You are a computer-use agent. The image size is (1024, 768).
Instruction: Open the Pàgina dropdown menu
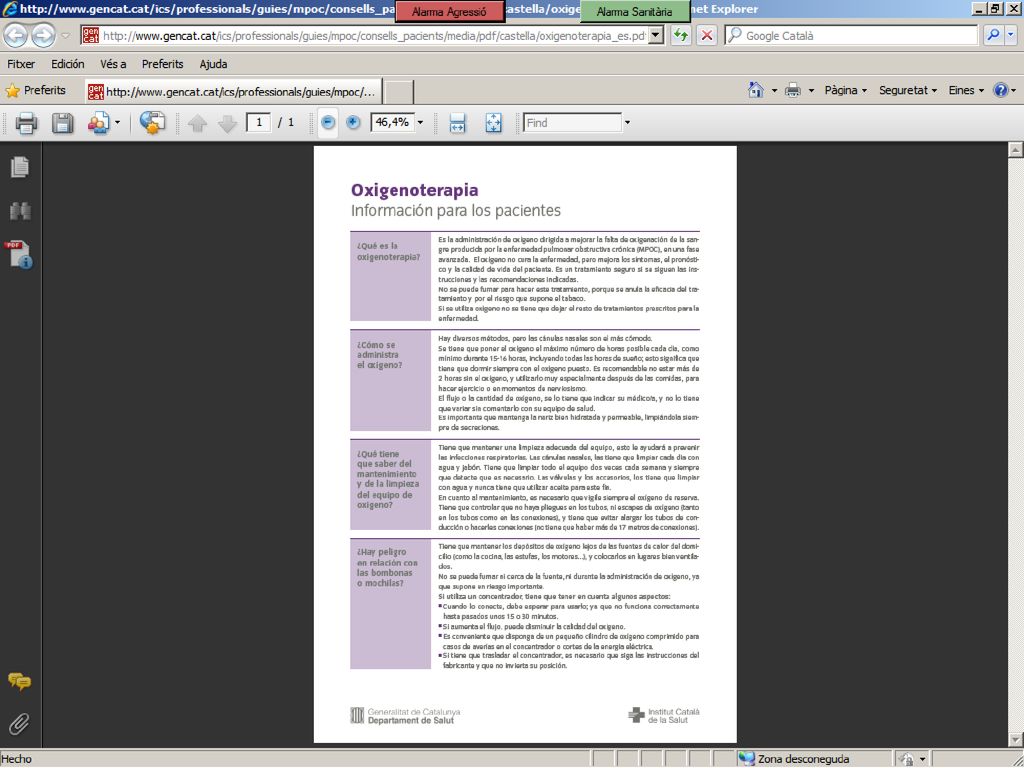point(846,90)
